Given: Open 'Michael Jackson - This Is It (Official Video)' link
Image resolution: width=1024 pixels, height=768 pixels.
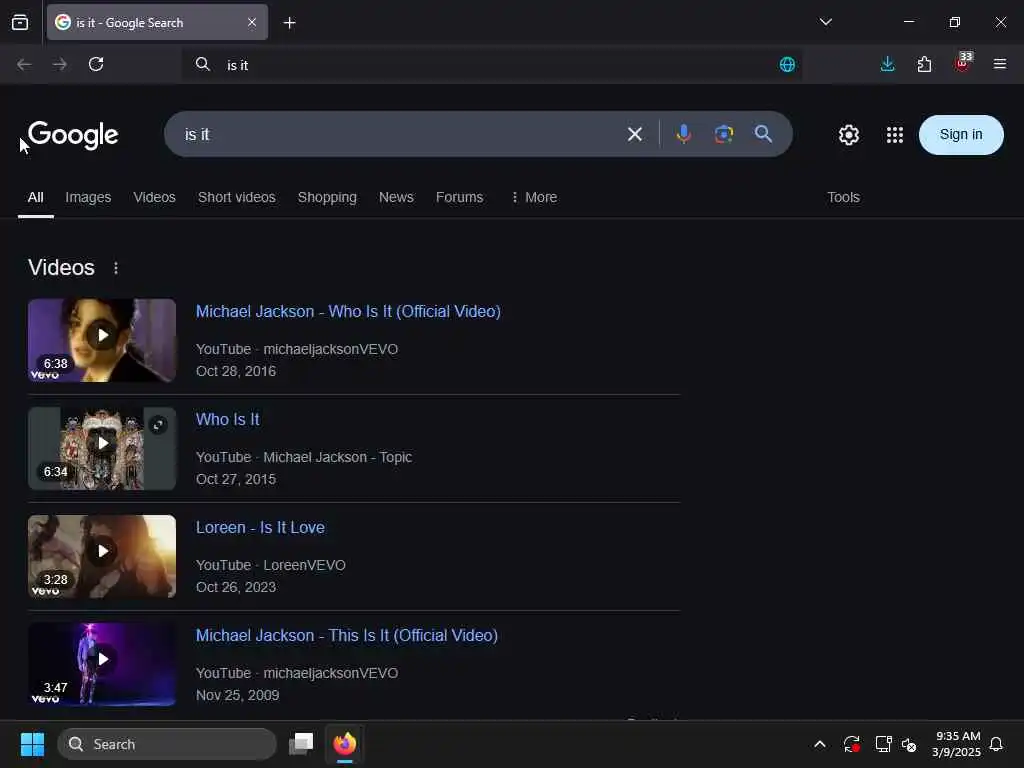Looking at the screenshot, I should [x=347, y=635].
